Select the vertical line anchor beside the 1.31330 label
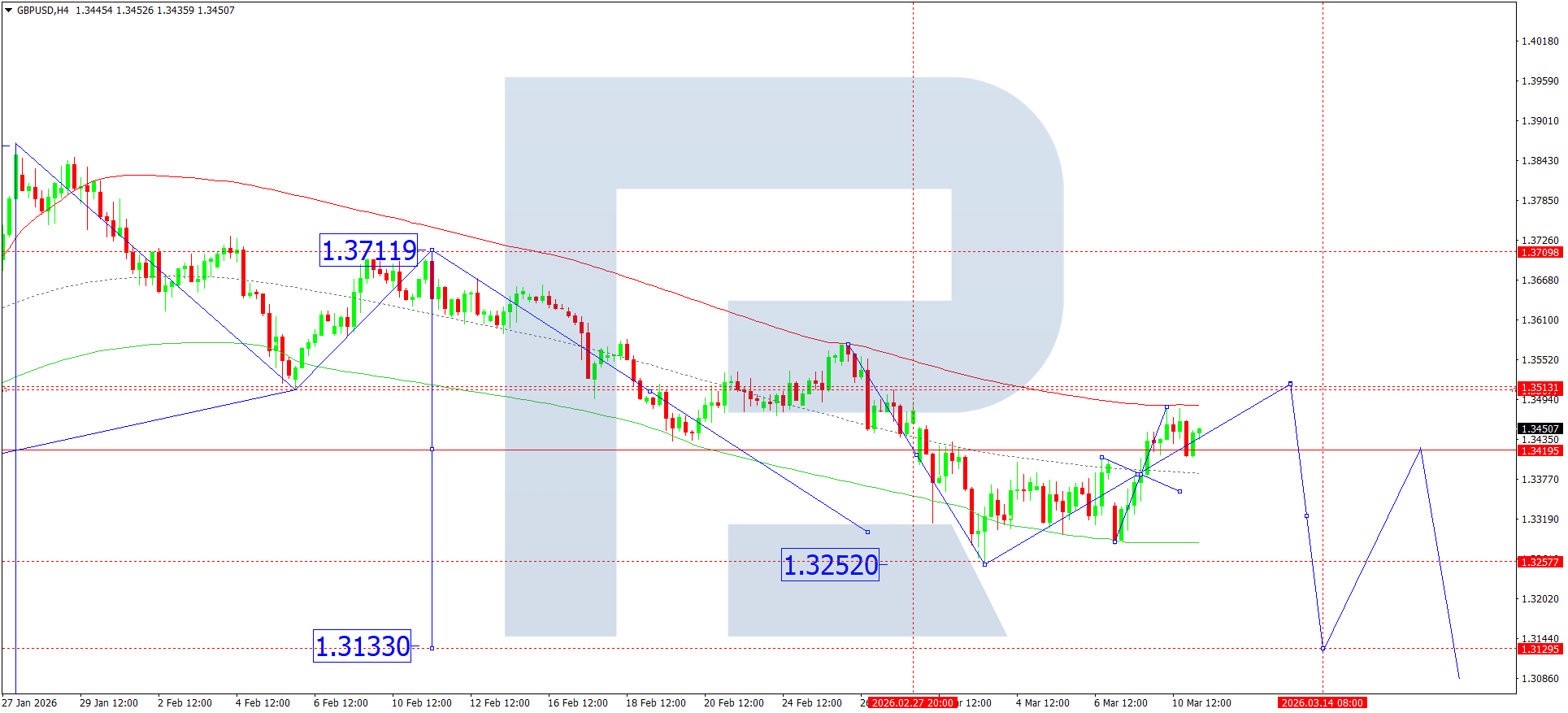1568x713 pixels. [x=432, y=648]
